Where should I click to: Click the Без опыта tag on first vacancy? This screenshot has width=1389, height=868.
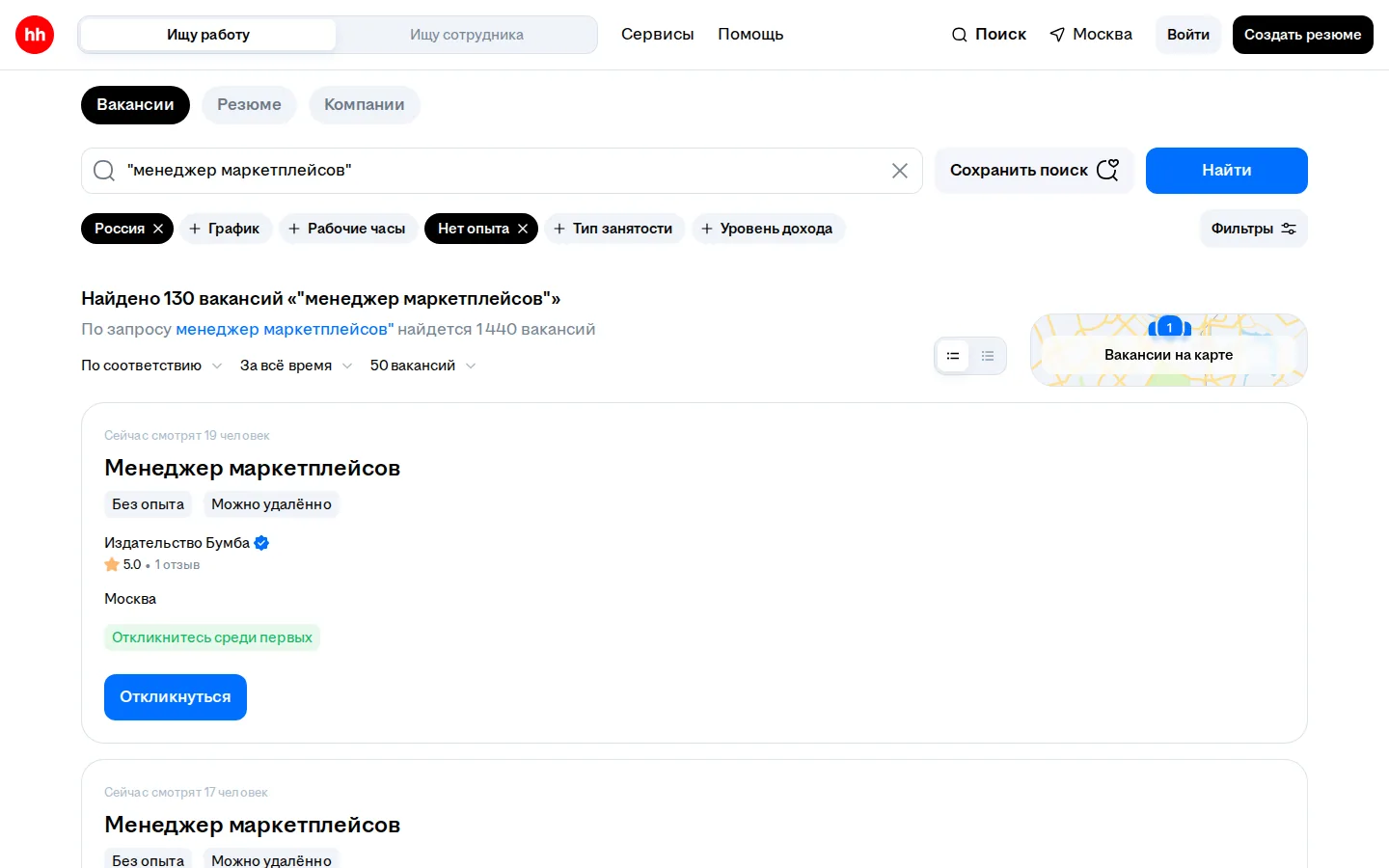pos(148,504)
